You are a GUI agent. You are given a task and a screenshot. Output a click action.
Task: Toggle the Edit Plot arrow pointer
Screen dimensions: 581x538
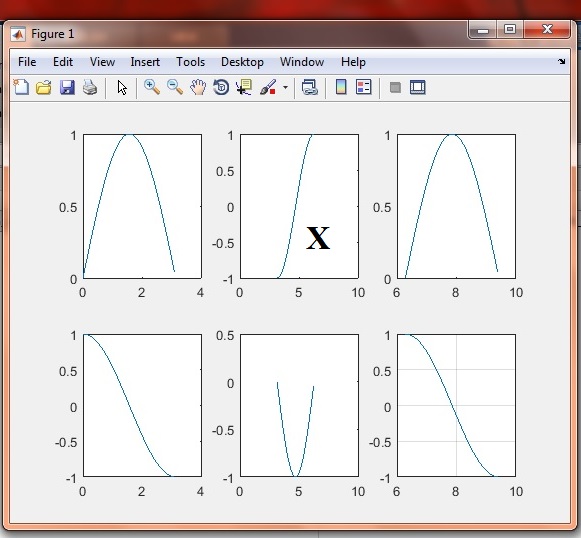(x=122, y=88)
